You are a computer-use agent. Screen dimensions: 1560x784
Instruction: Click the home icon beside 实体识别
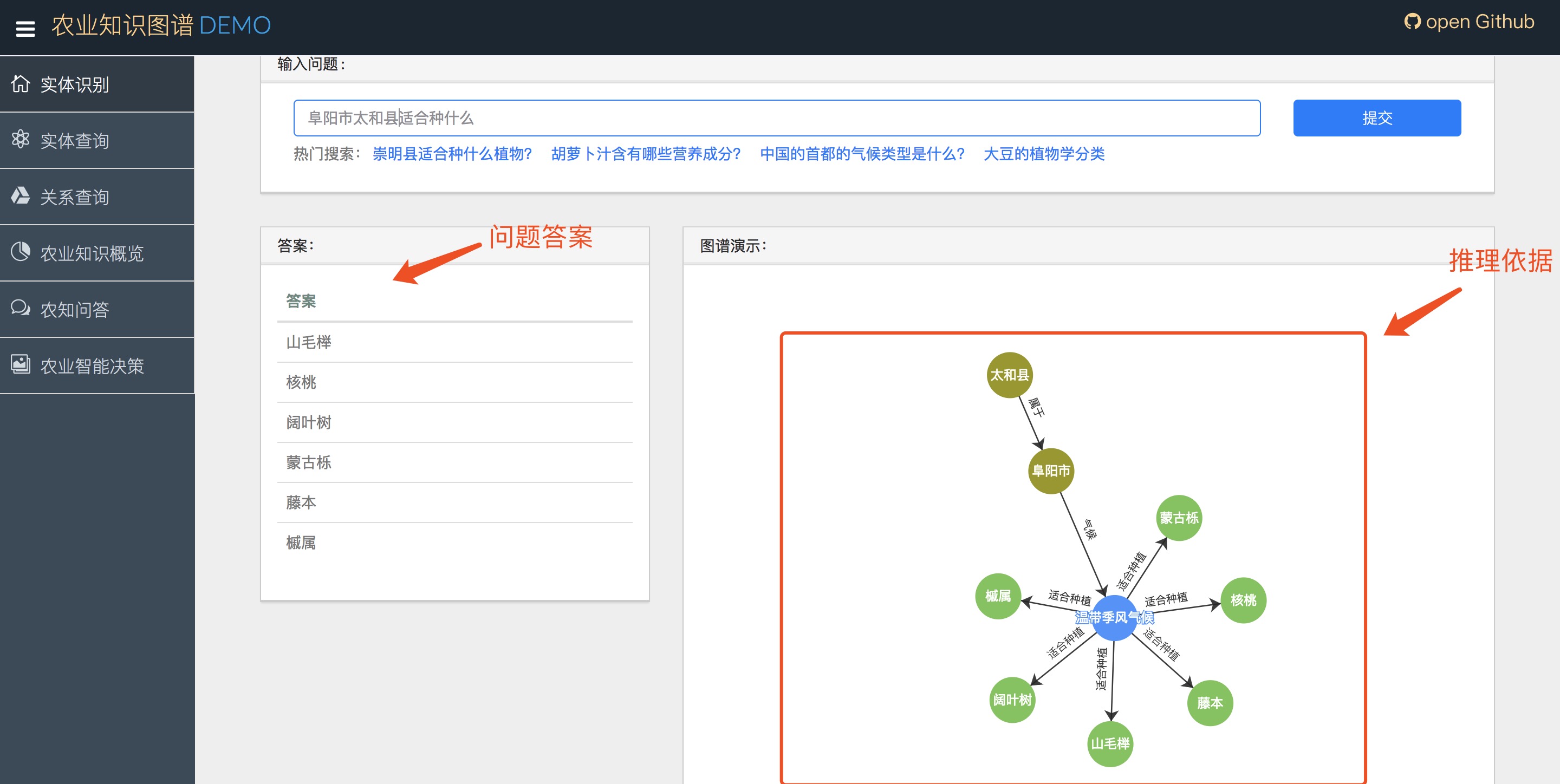21,83
